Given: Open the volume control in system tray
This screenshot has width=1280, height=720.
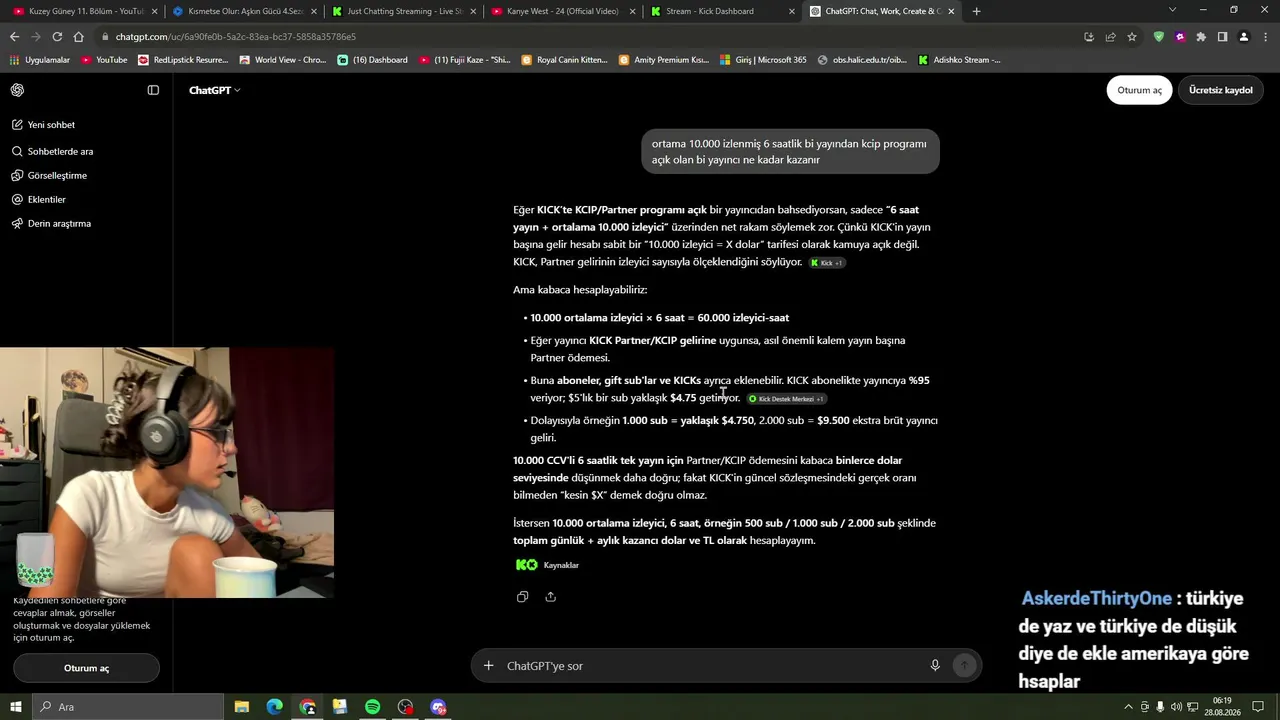Looking at the screenshot, I should tap(1176, 707).
